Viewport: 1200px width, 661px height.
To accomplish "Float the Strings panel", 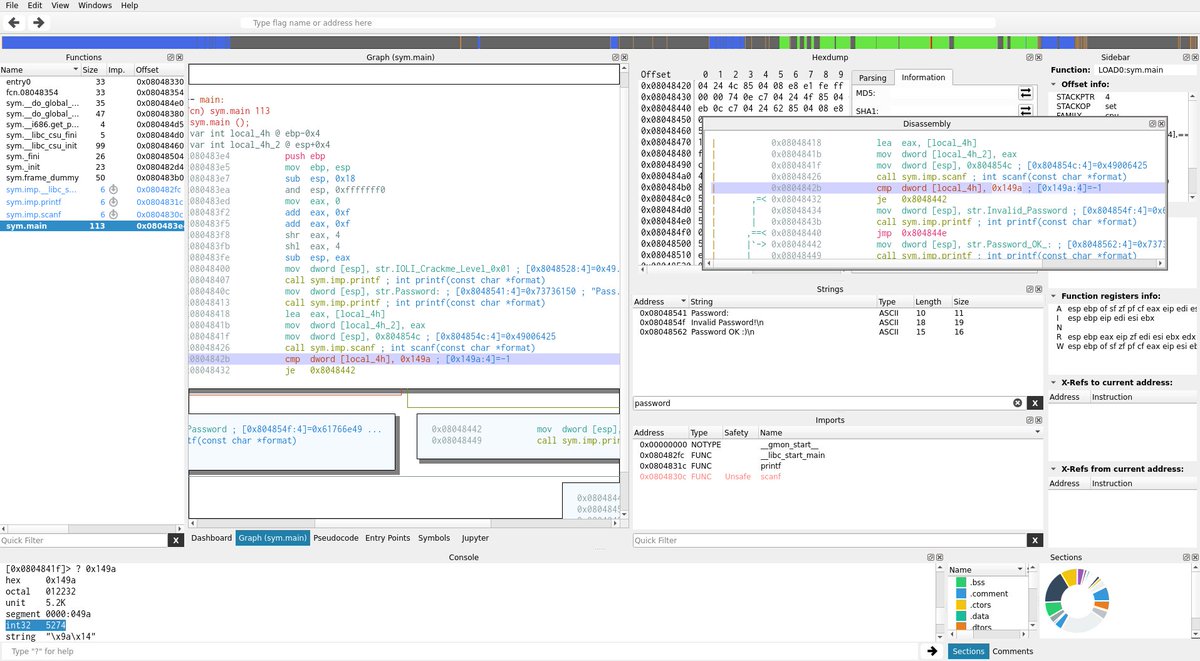I will point(1028,289).
